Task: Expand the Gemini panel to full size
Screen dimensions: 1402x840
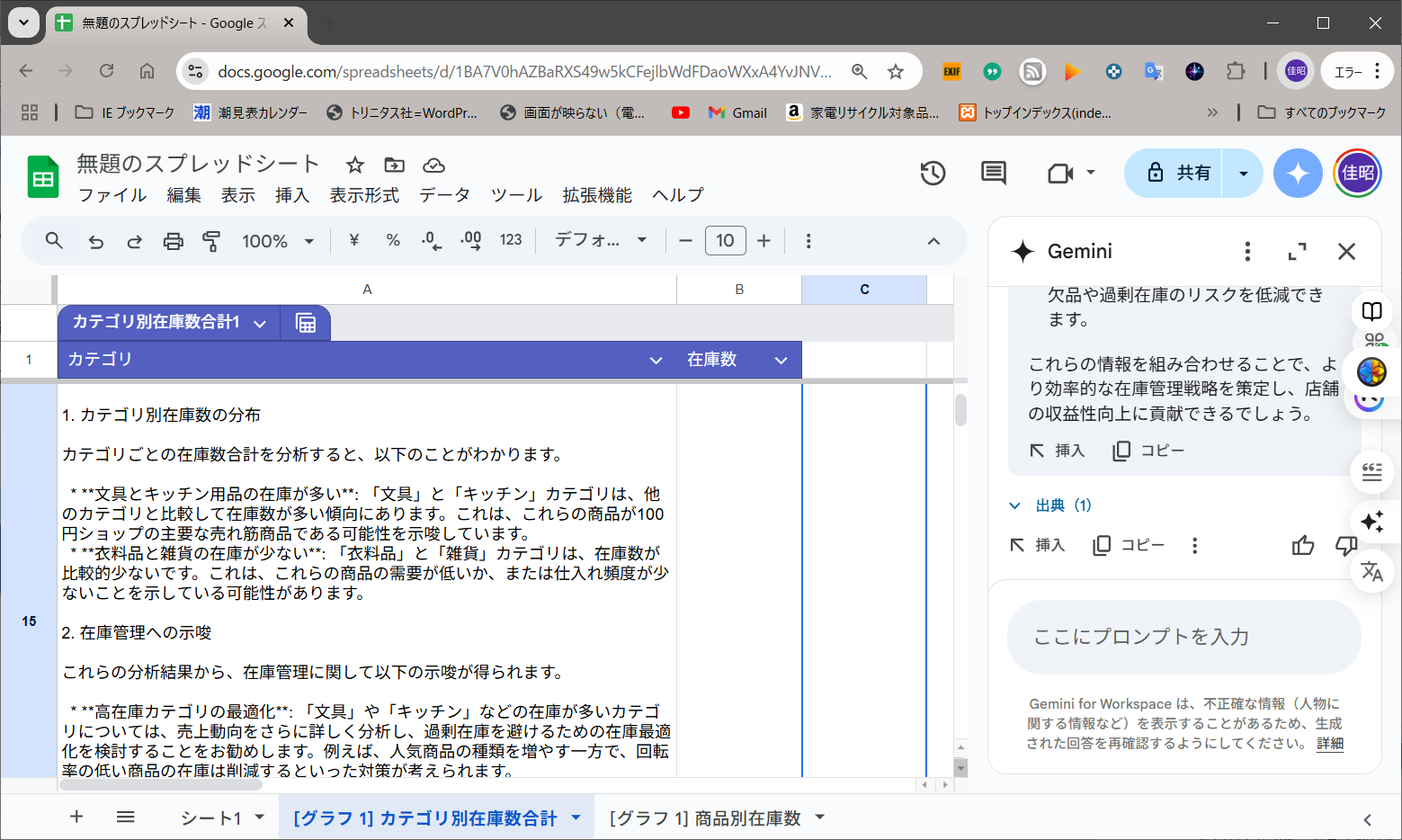Action: tap(1297, 251)
